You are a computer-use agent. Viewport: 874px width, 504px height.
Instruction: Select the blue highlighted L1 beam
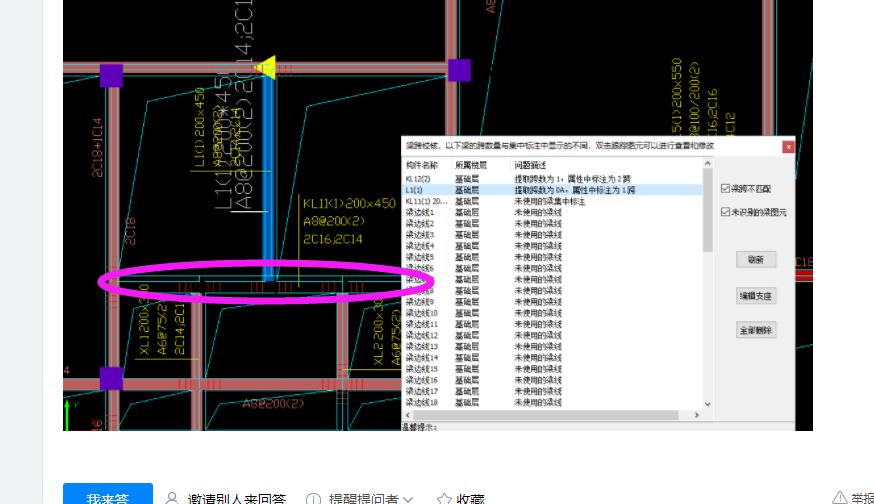[268, 178]
